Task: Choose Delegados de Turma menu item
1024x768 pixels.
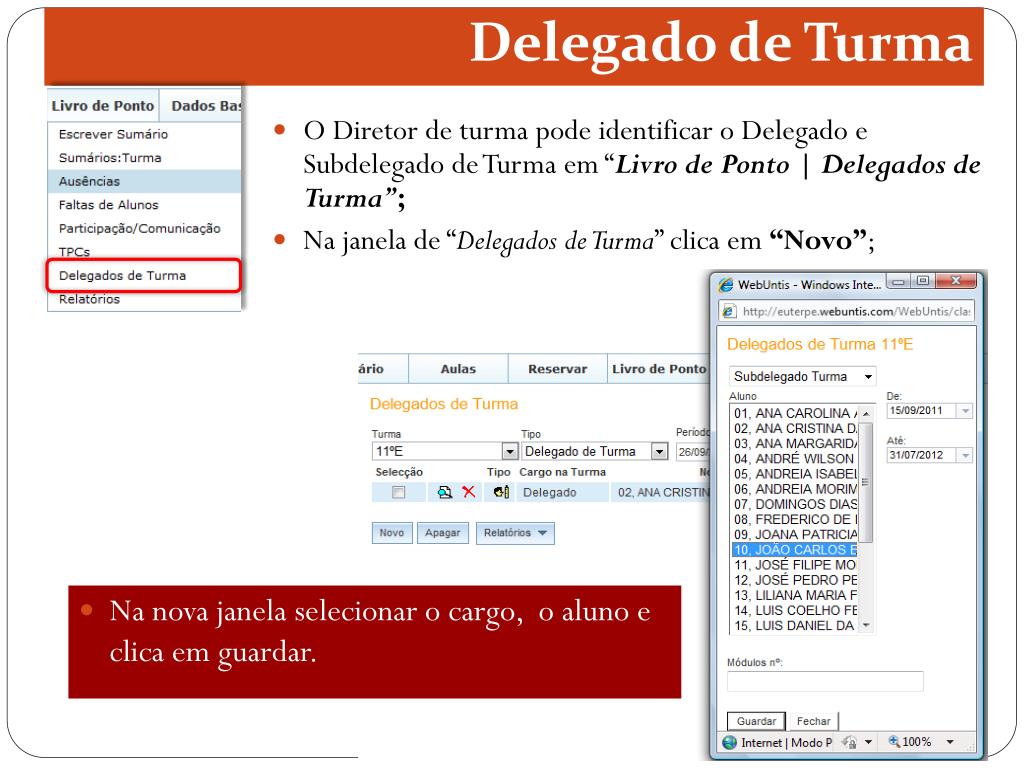Action: pyautogui.click(x=144, y=276)
